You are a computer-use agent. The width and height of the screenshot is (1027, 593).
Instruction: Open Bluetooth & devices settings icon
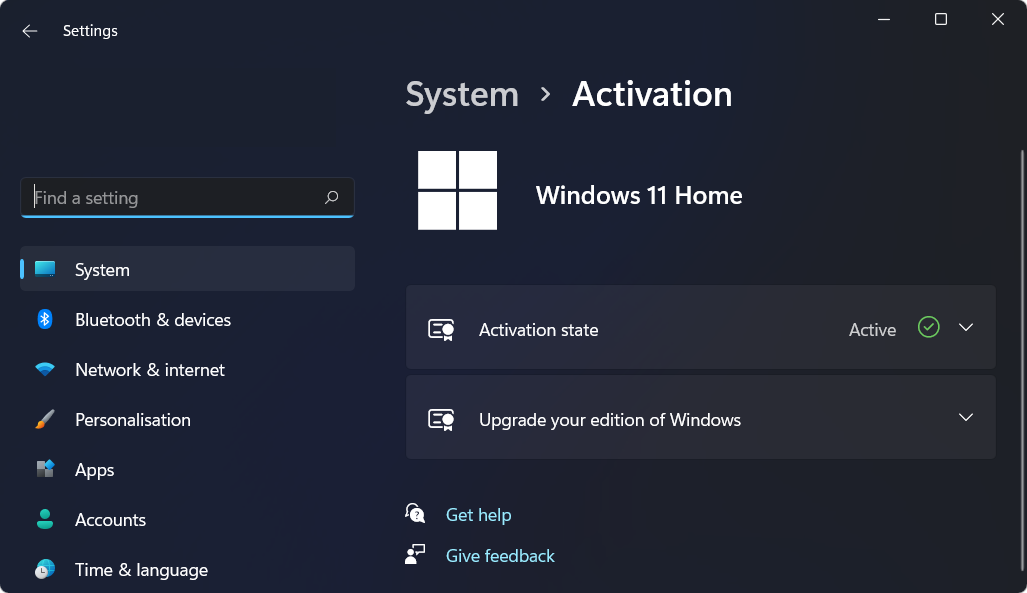coord(45,319)
